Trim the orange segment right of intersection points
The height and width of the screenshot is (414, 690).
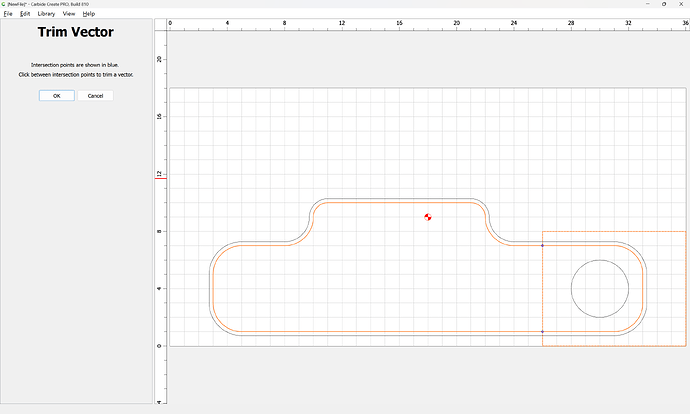643,288
